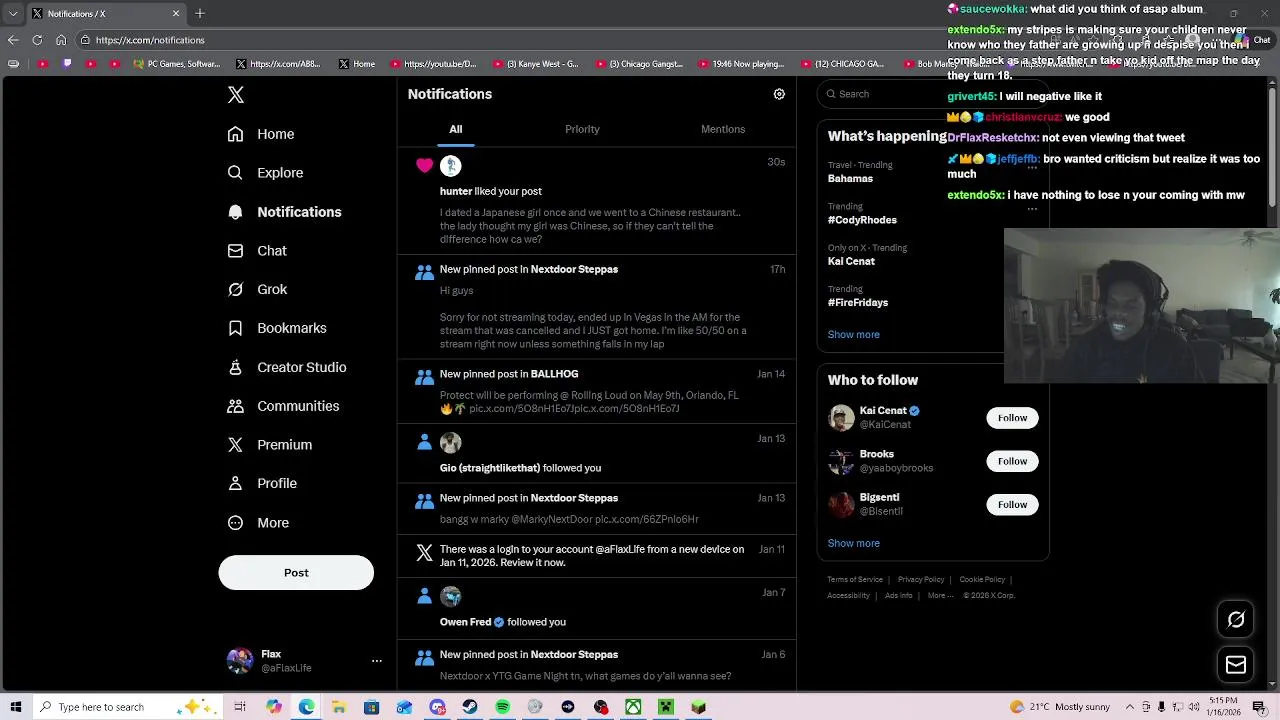Open the Cookie Policy link

click(982, 580)
